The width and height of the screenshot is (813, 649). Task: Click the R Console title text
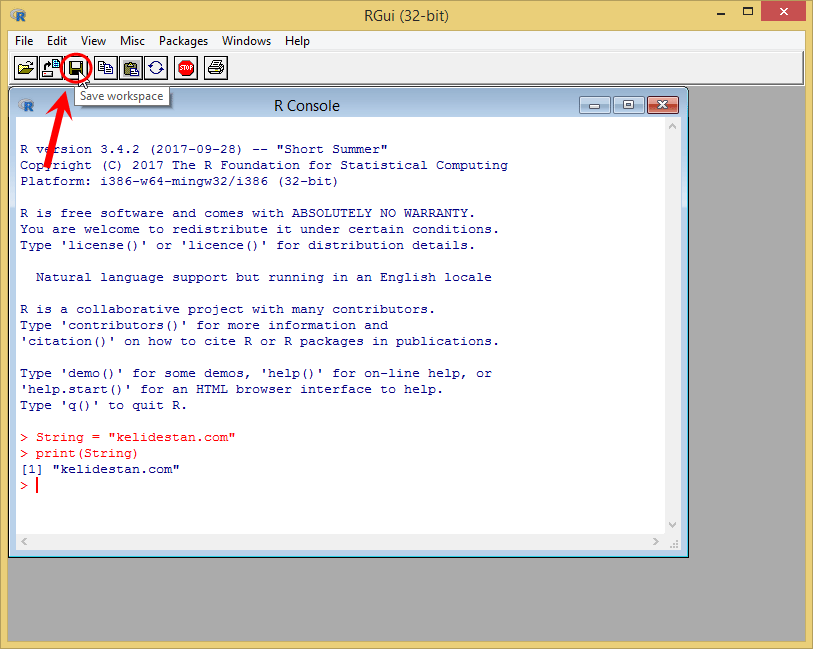[307, 106]
